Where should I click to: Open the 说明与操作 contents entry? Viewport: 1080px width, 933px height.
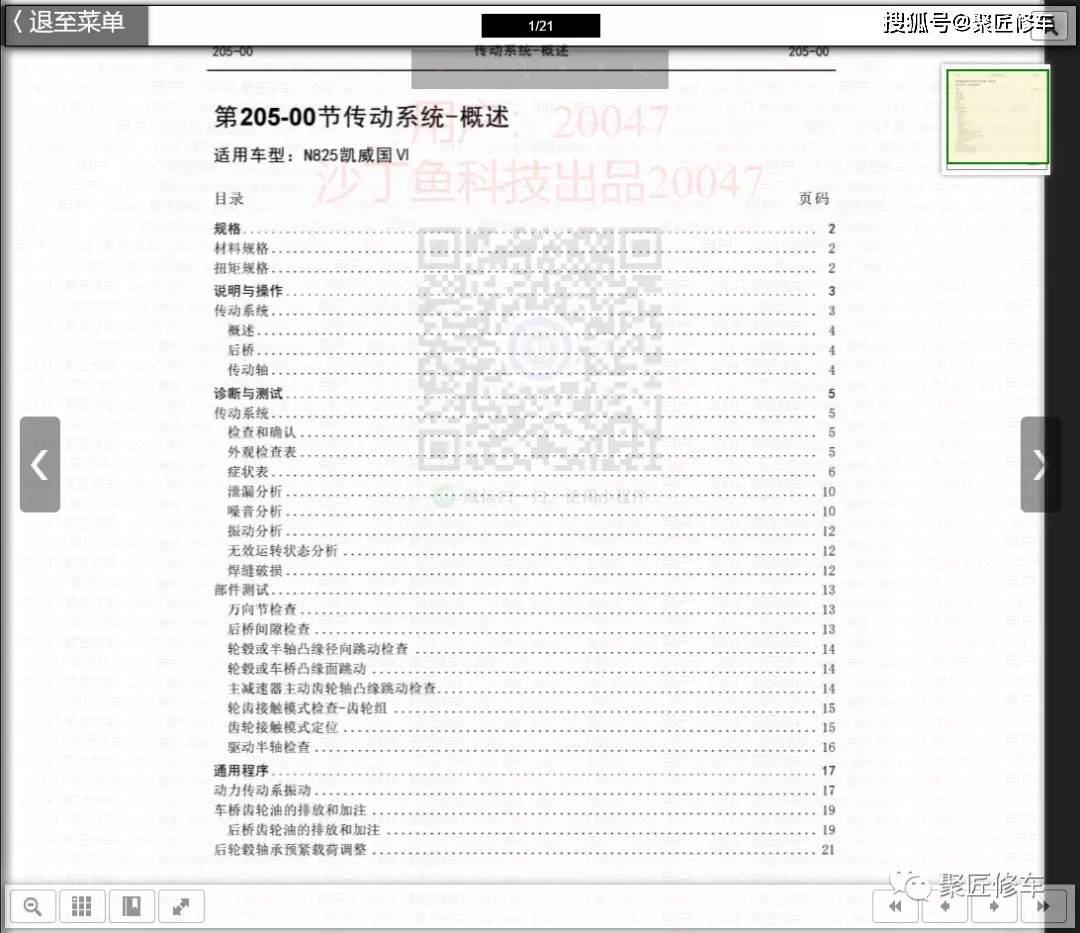[524, 291]
